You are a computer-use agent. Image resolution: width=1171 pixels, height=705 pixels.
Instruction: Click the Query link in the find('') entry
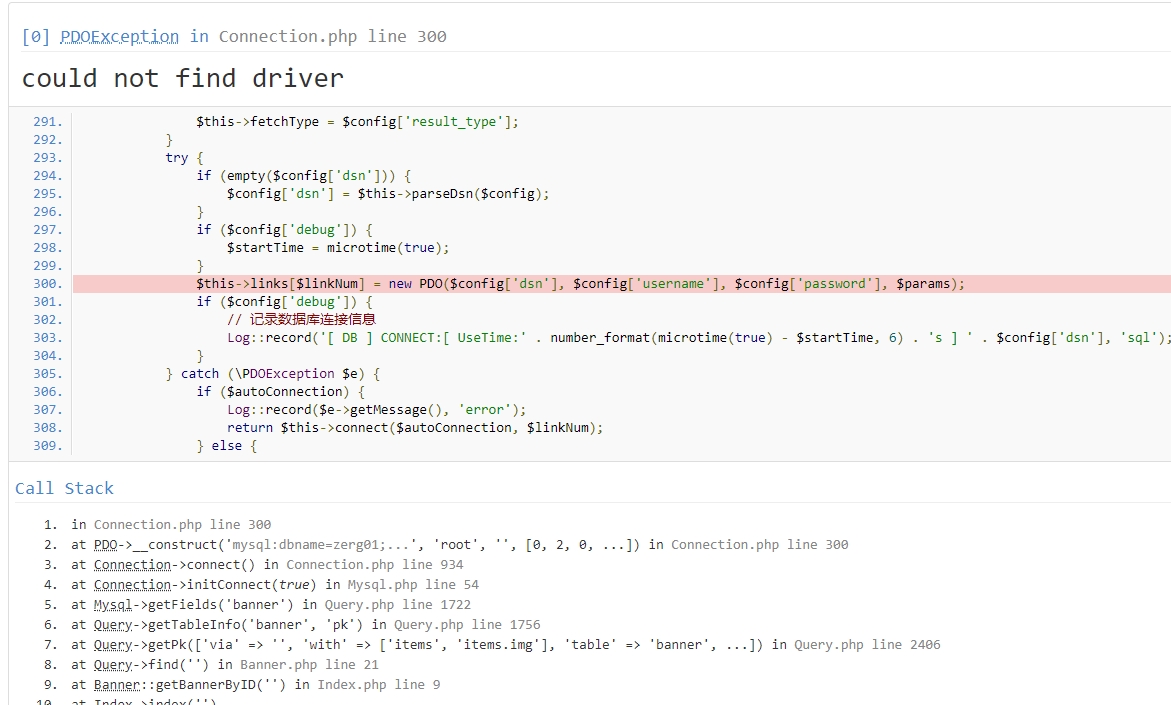pos(113,665)
